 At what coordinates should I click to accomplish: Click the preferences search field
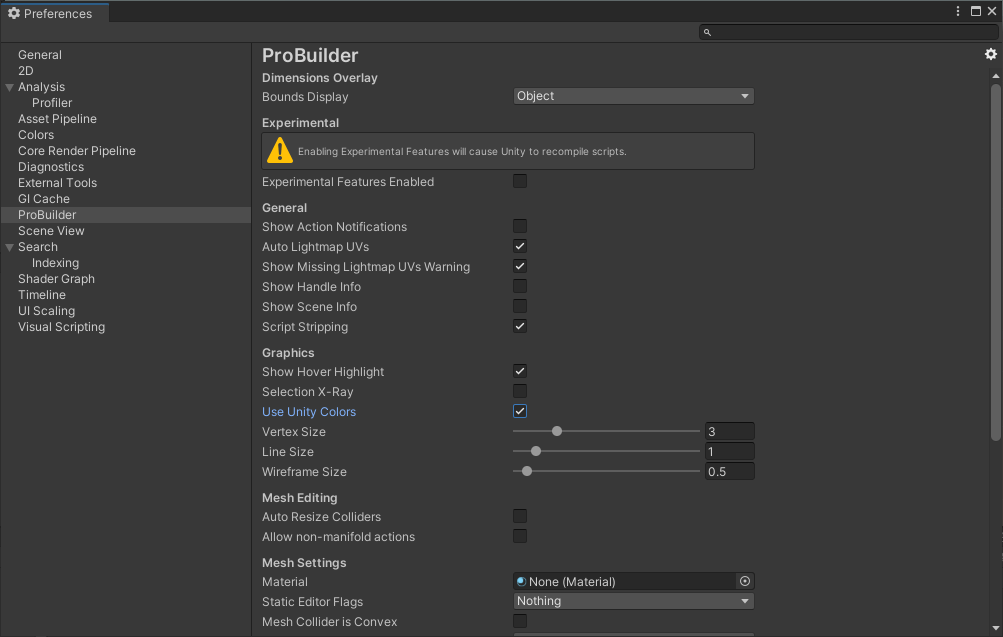coord(848,32)
